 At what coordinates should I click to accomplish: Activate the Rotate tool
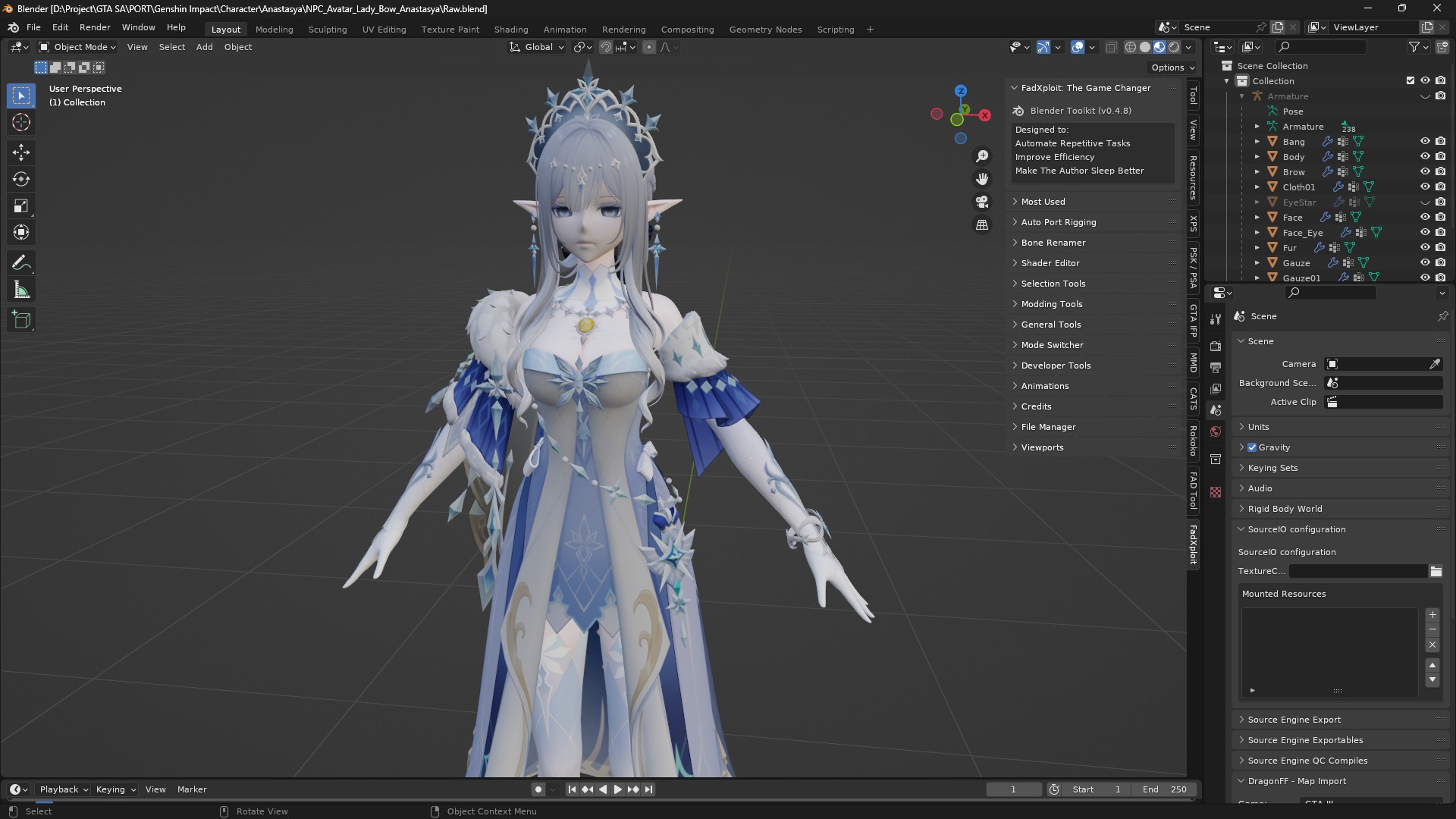point(21,179)
